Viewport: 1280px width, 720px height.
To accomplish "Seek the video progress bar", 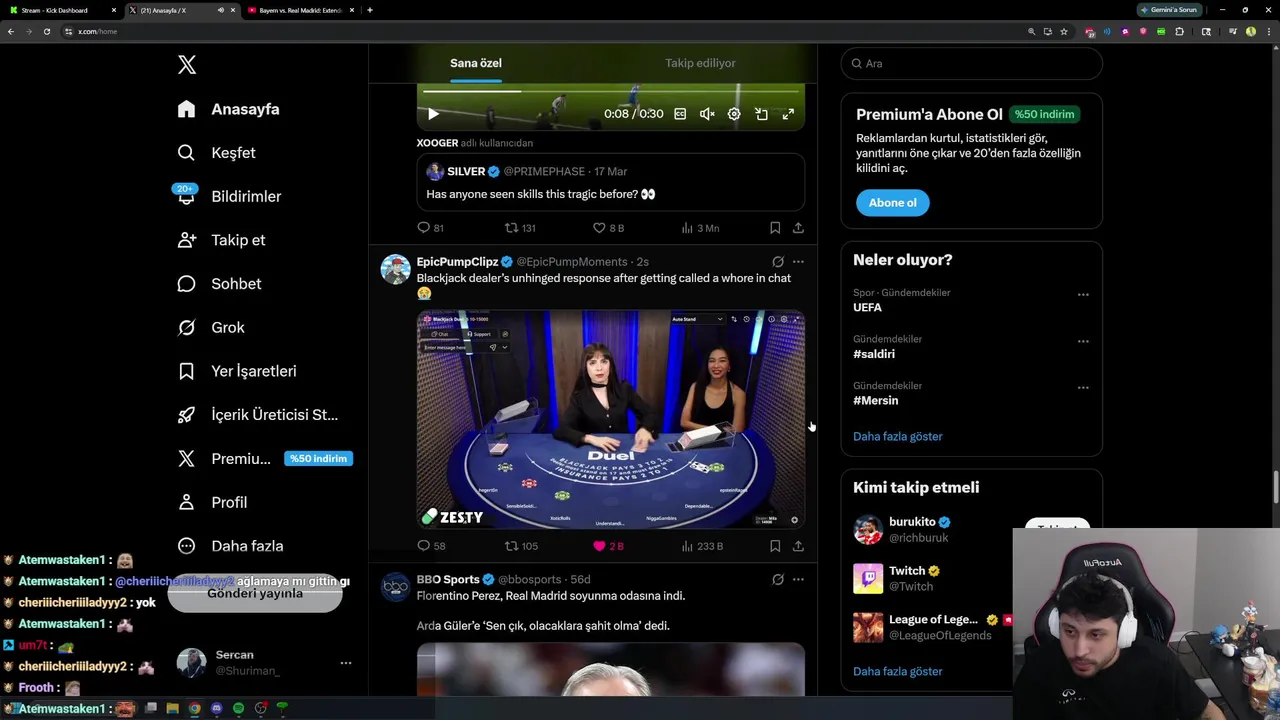I will pyautogui.click(x=610, y=91).
